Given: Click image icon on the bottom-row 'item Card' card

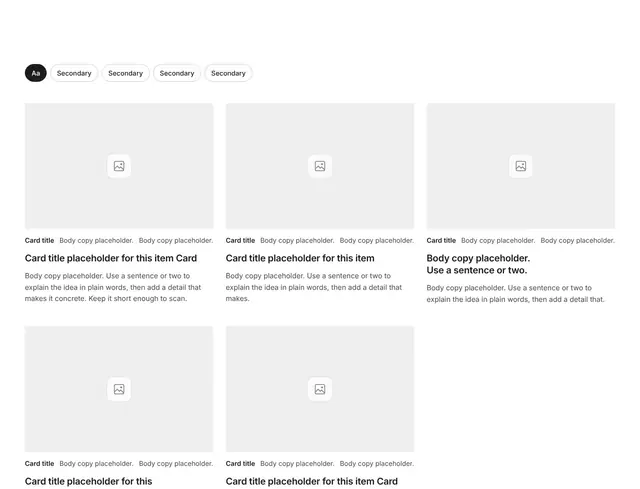Looking at the screenshot, I should click(x=320, y=389).
